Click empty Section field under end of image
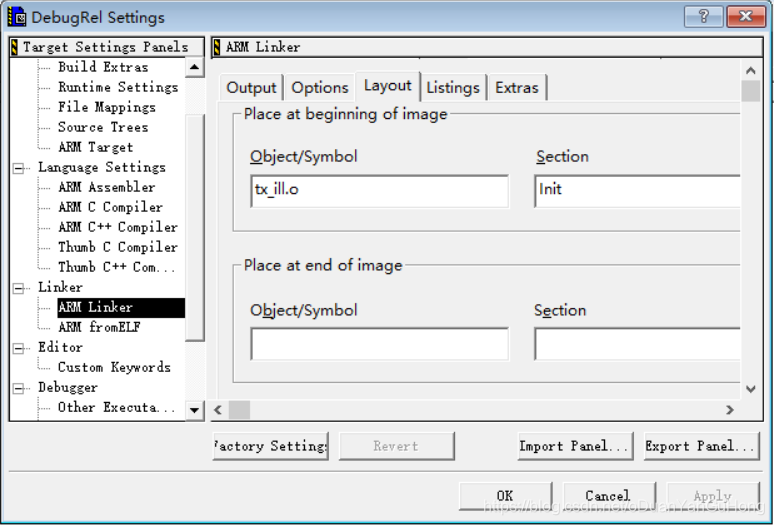This screenshot has width=774, height=525. (x=637, y=343)
